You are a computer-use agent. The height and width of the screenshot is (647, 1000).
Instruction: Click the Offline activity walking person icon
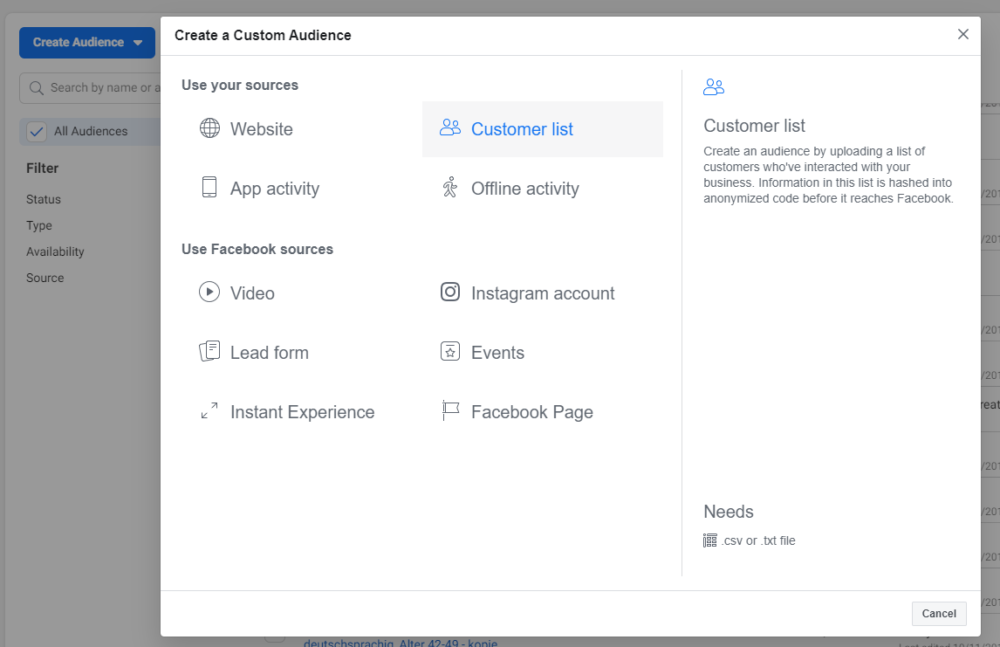(x=450, y=187)
